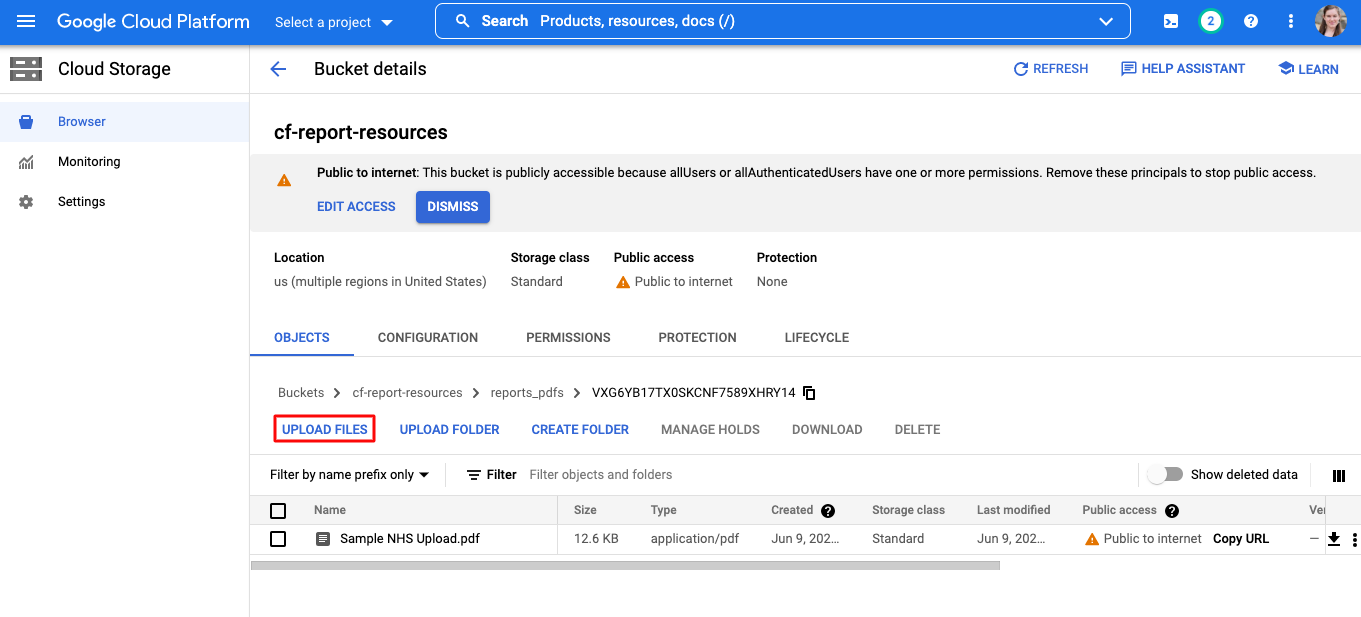This screenshot has height=617, width=1361.
Task: Show help for the Created column
Action: [x=828, y=511]
